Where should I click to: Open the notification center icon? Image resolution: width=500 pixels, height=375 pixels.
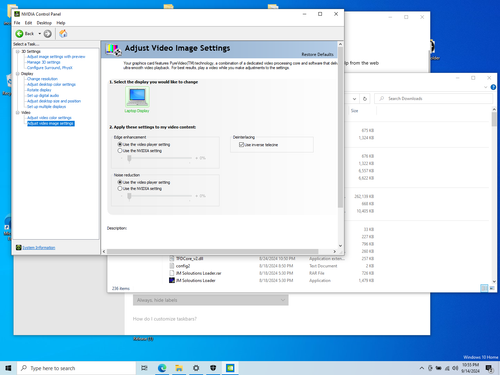(489, 368)
